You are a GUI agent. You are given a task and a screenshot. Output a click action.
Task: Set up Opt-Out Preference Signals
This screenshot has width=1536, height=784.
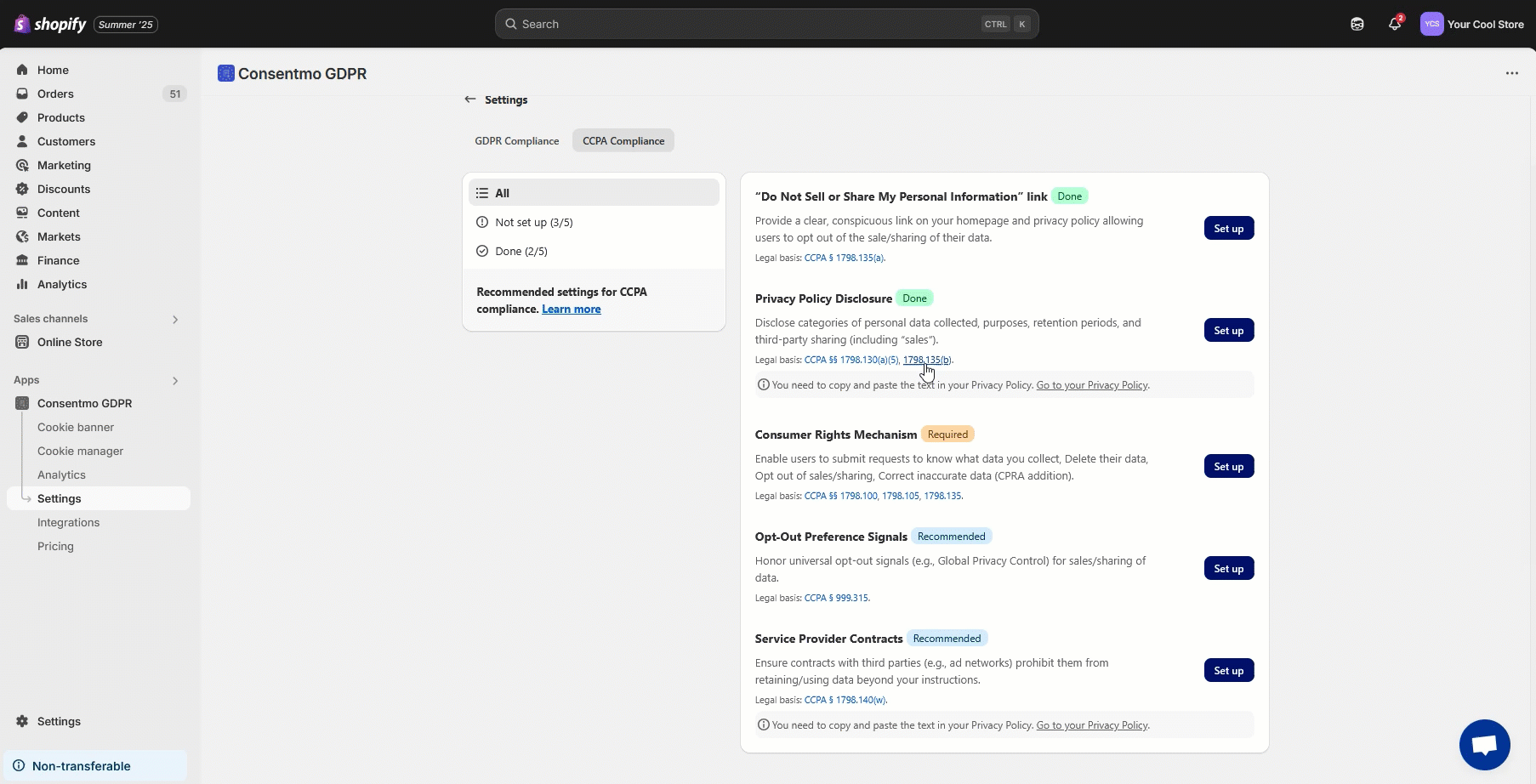(1229, 568)
